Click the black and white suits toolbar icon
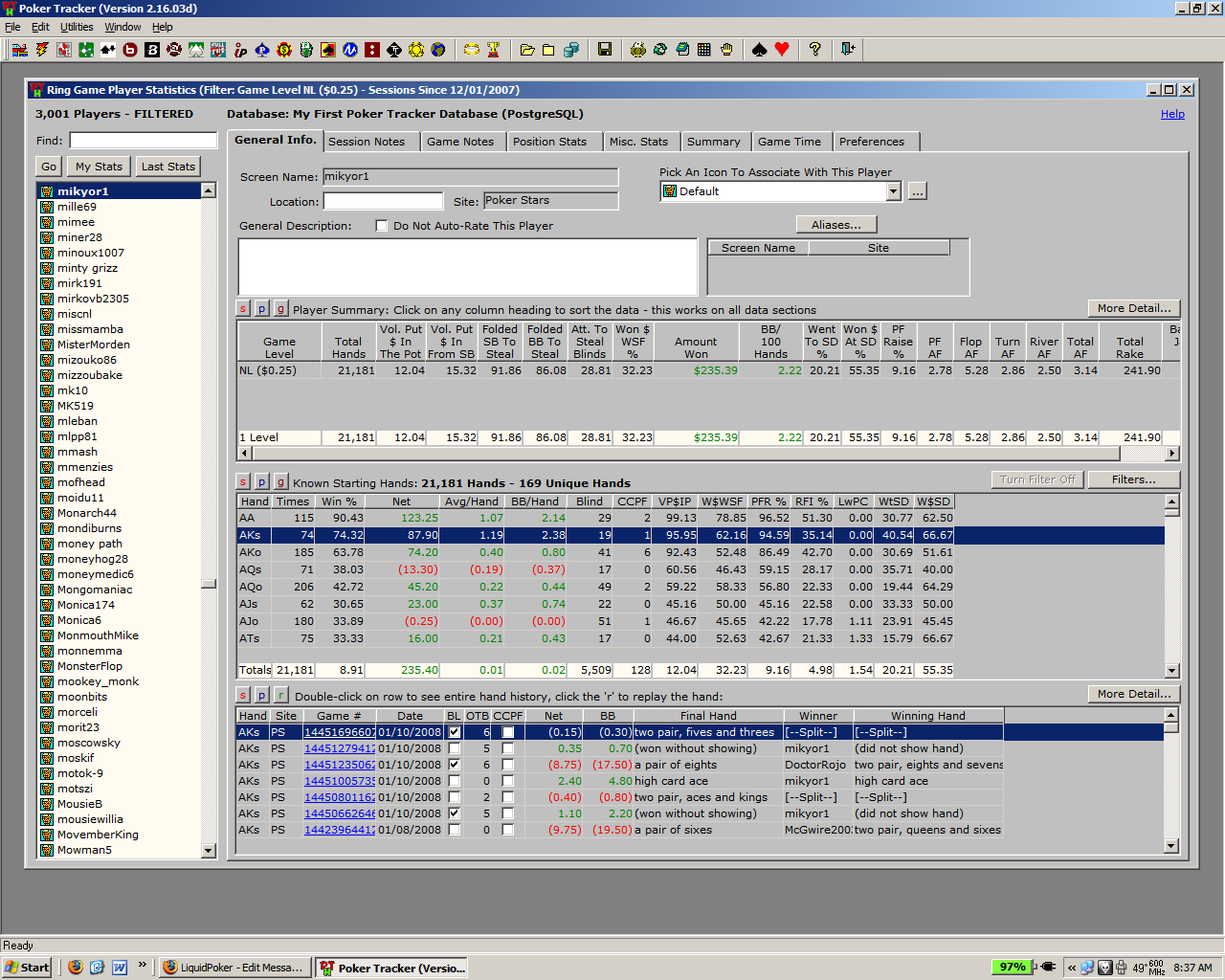The width and height of the screenshot is (1225, 980). (x=108, y=49)
